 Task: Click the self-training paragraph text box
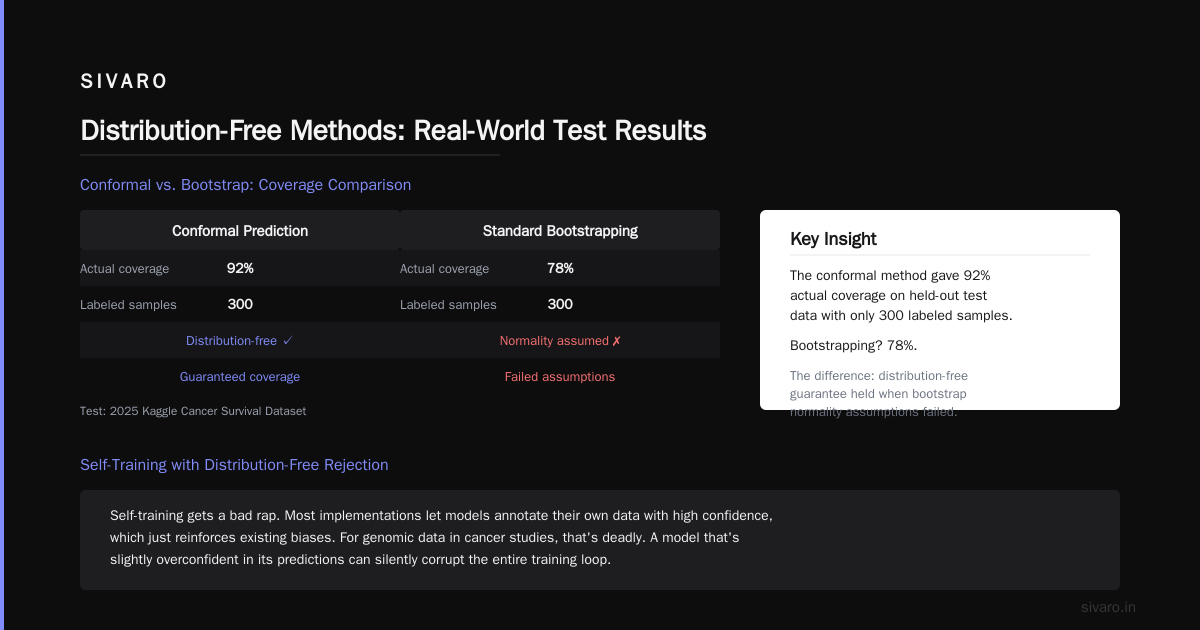pos(600,540)
